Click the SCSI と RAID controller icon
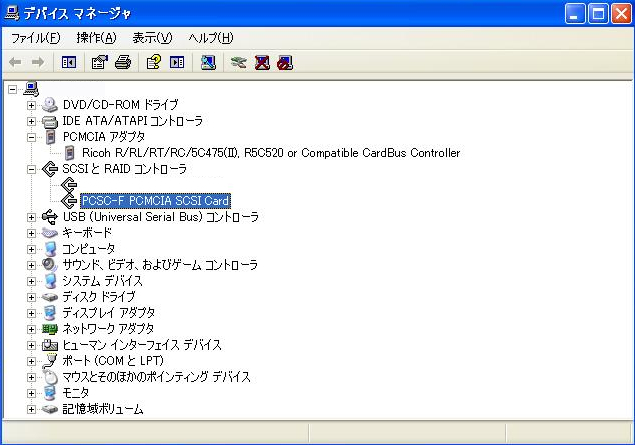This screenshot has width=635, height=445. (50, 169)
